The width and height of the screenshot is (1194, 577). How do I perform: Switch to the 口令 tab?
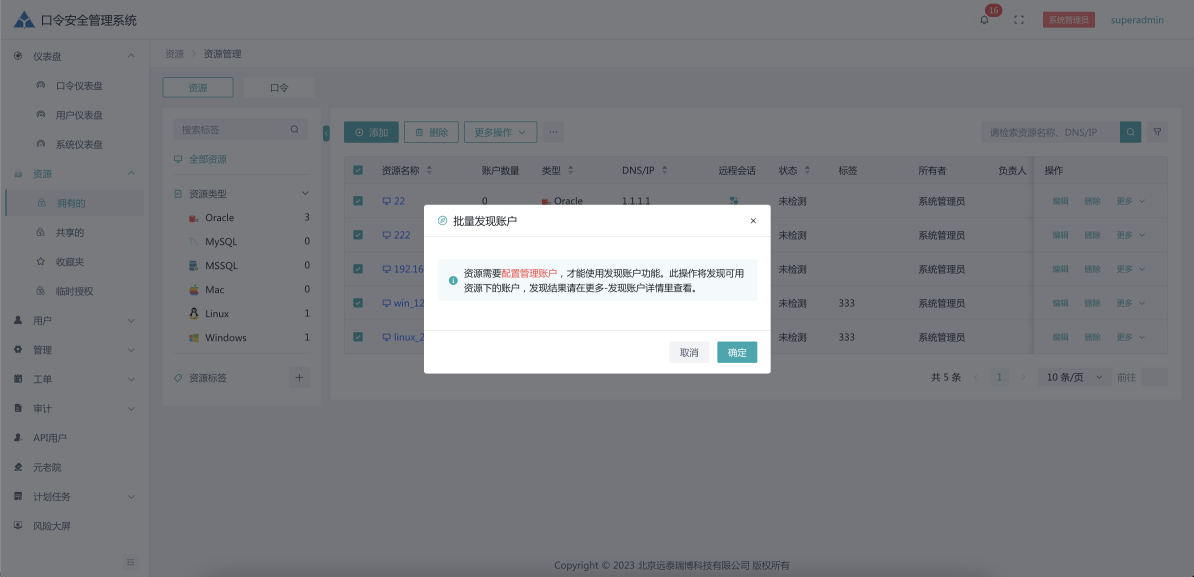pos(279,88)
